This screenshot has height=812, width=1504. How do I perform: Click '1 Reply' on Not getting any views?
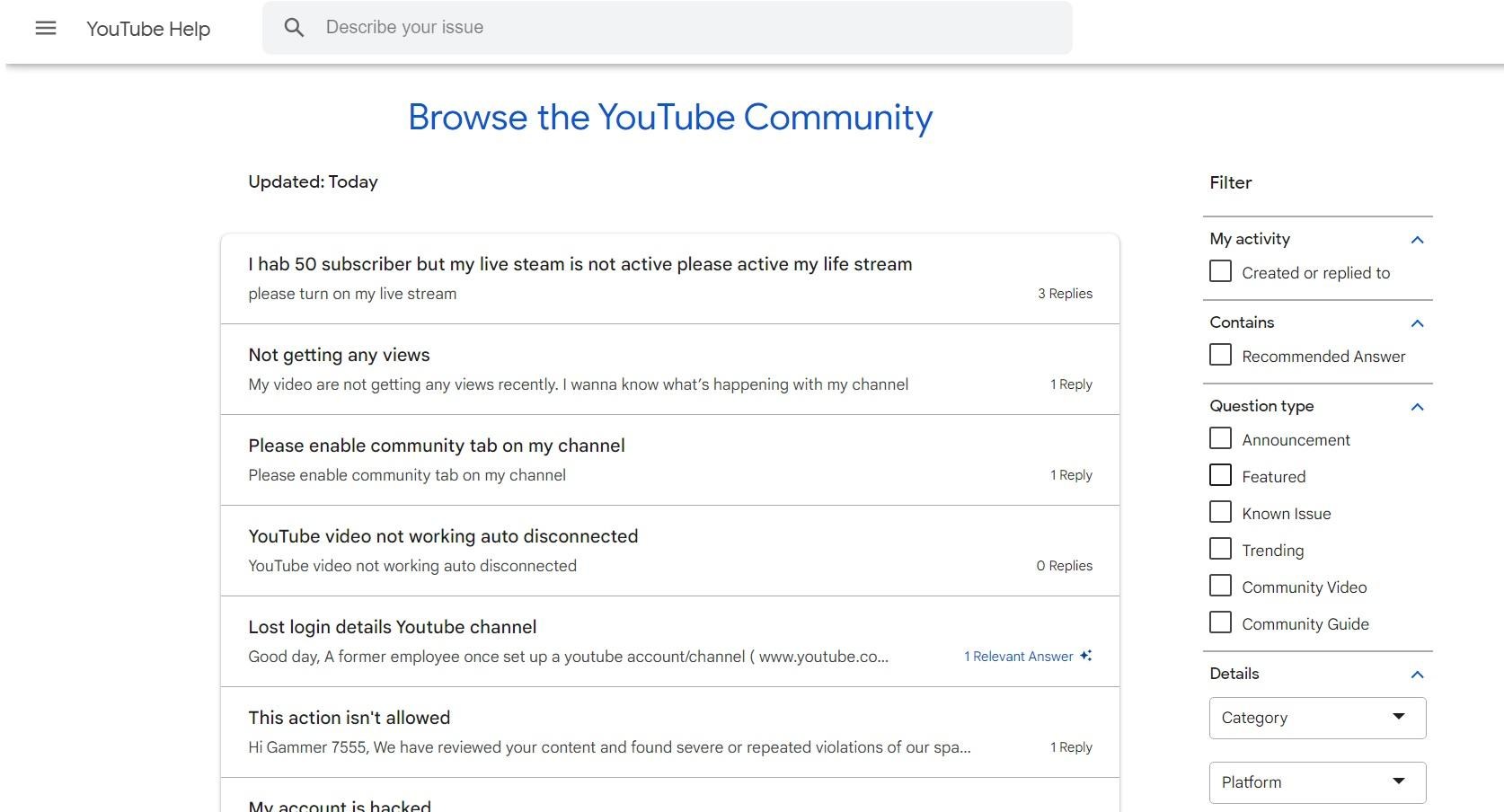tap(1071, 384)
